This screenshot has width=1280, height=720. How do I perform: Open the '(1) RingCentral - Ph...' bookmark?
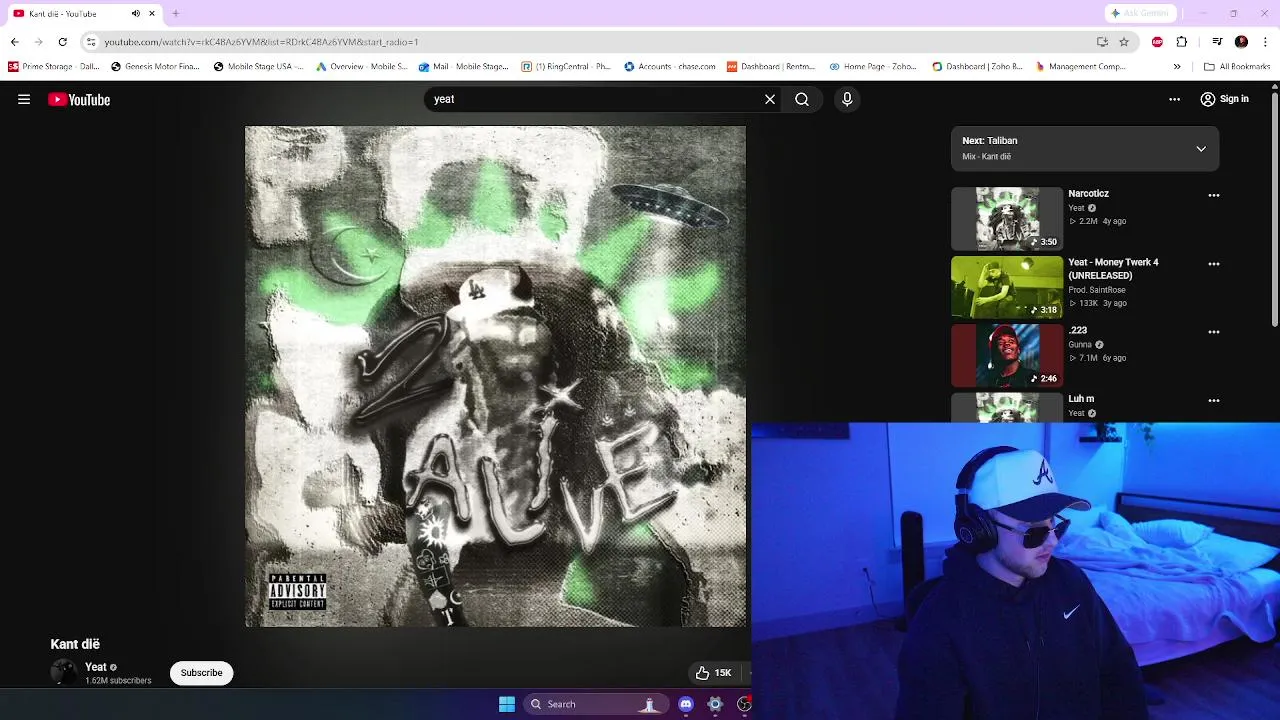pyautogui.click(x=566, y=67)
